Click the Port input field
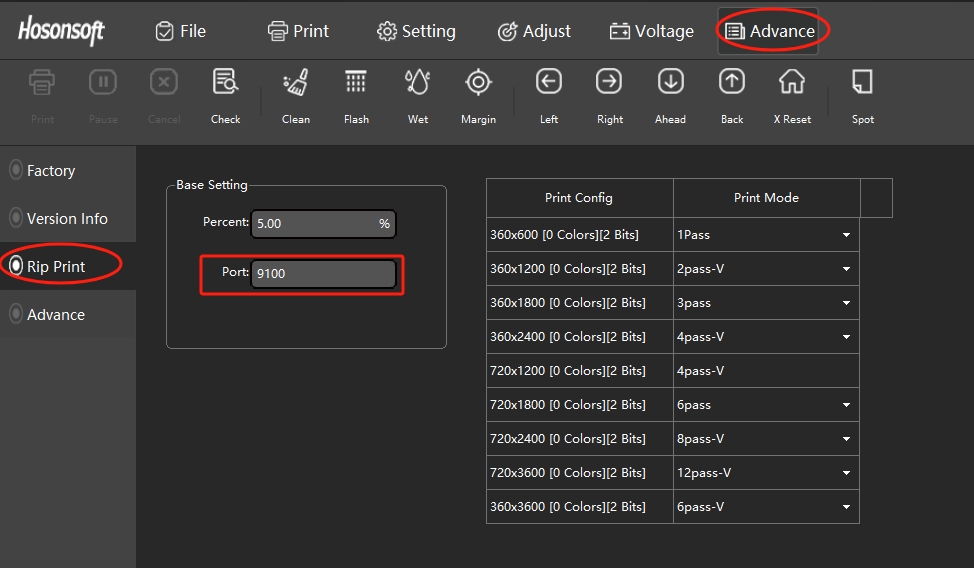The width and height of the screenshot is (974, 568). pyautogui.click(x=322, y=273)
